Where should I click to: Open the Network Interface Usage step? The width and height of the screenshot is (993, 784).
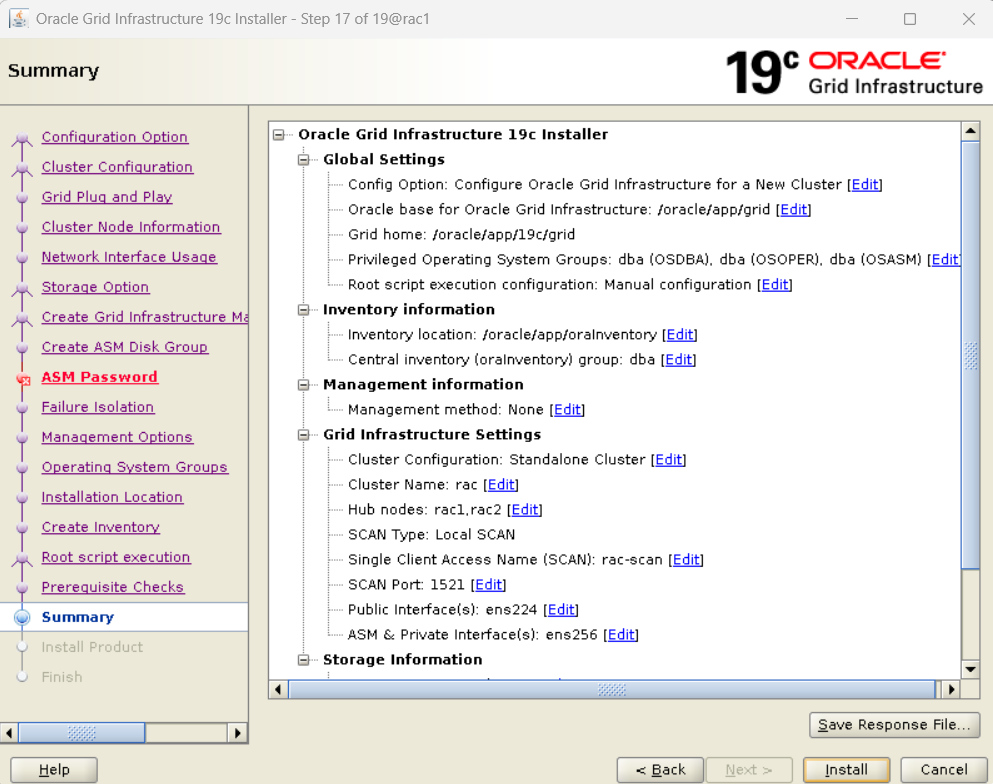coord(129,256)
